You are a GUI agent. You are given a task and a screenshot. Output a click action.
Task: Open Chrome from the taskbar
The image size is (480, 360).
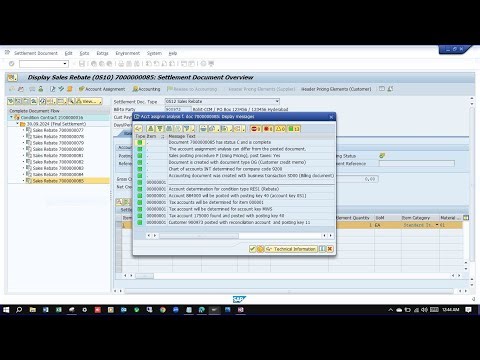tap(163, 310)
